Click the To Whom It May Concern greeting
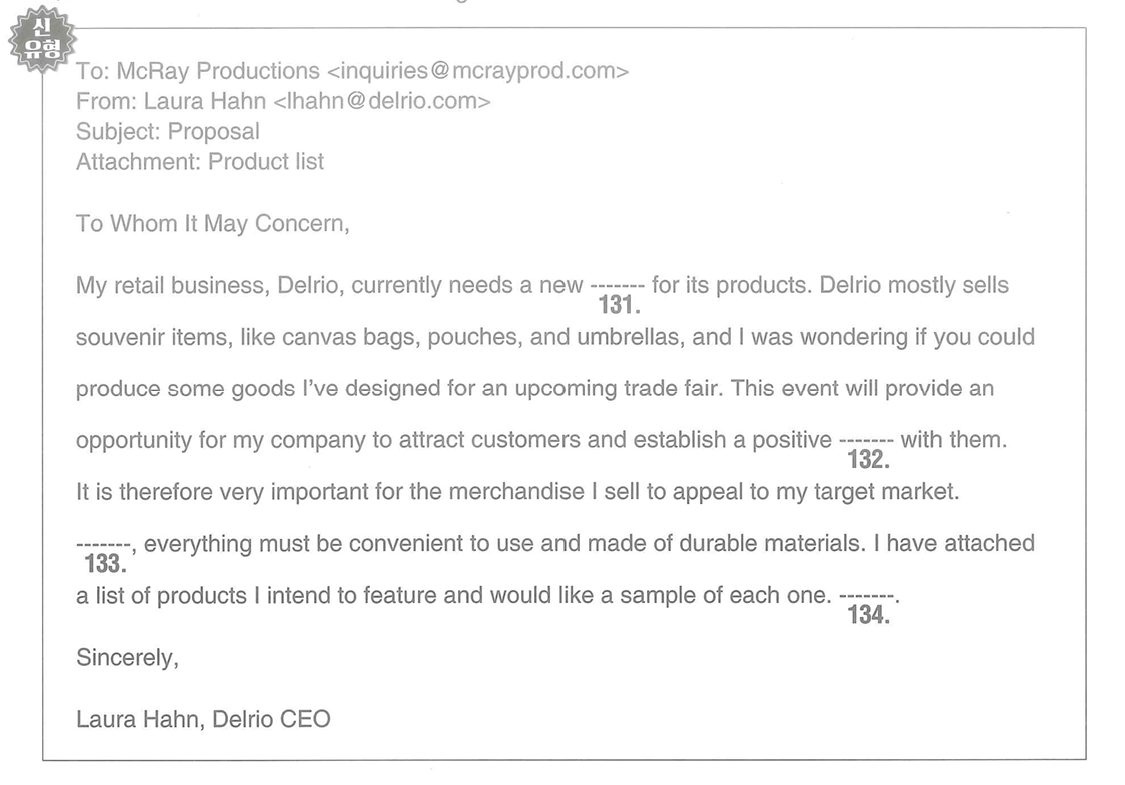The height and width of the screenshot is (785, 1125). coord(213,223)
